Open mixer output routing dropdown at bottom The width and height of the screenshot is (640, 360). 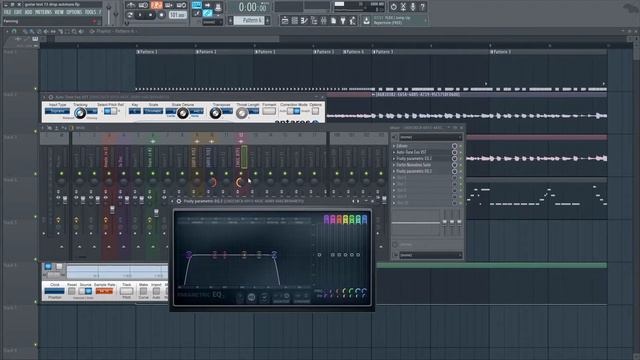(x=431, y=255)
